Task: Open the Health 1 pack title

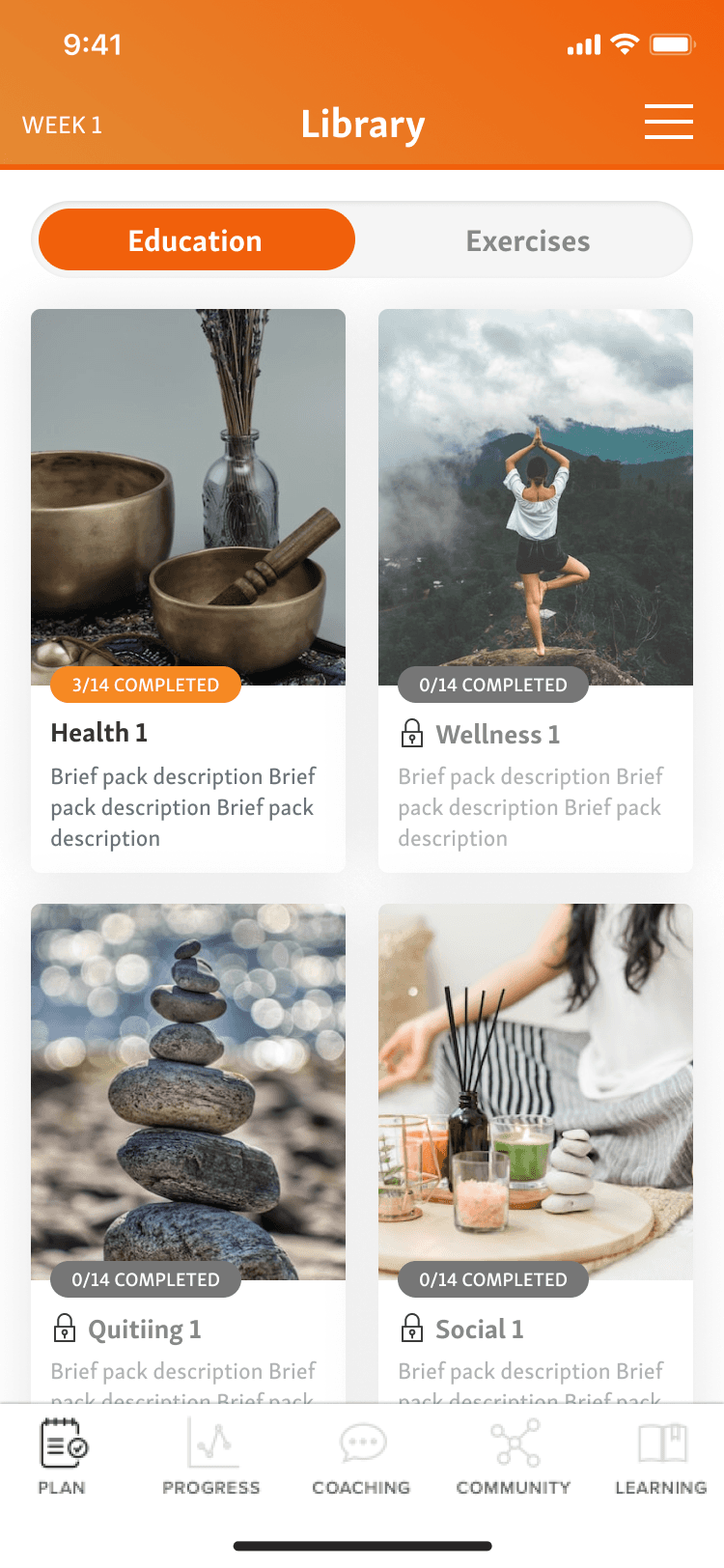Action: point(99,733)
